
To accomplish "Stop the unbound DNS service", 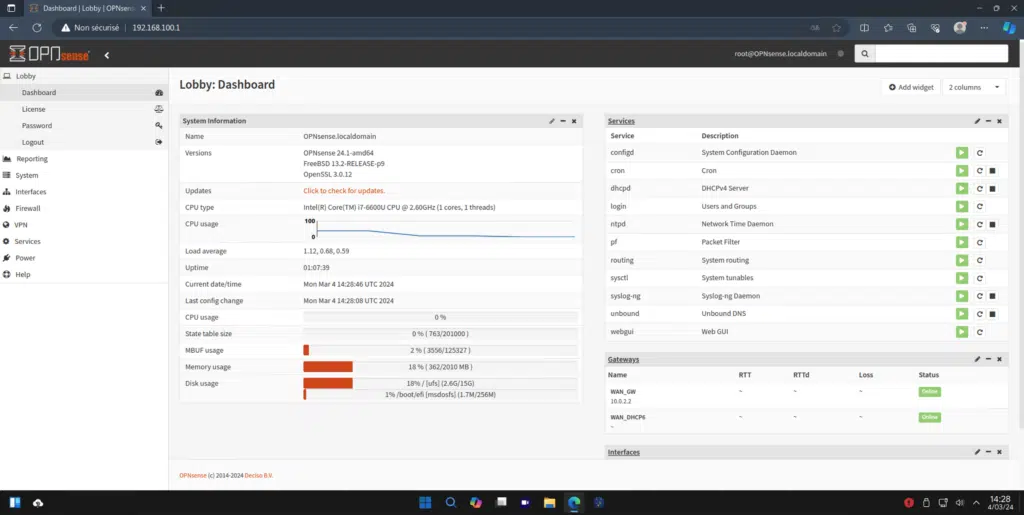I will click(x=992, y=314).
